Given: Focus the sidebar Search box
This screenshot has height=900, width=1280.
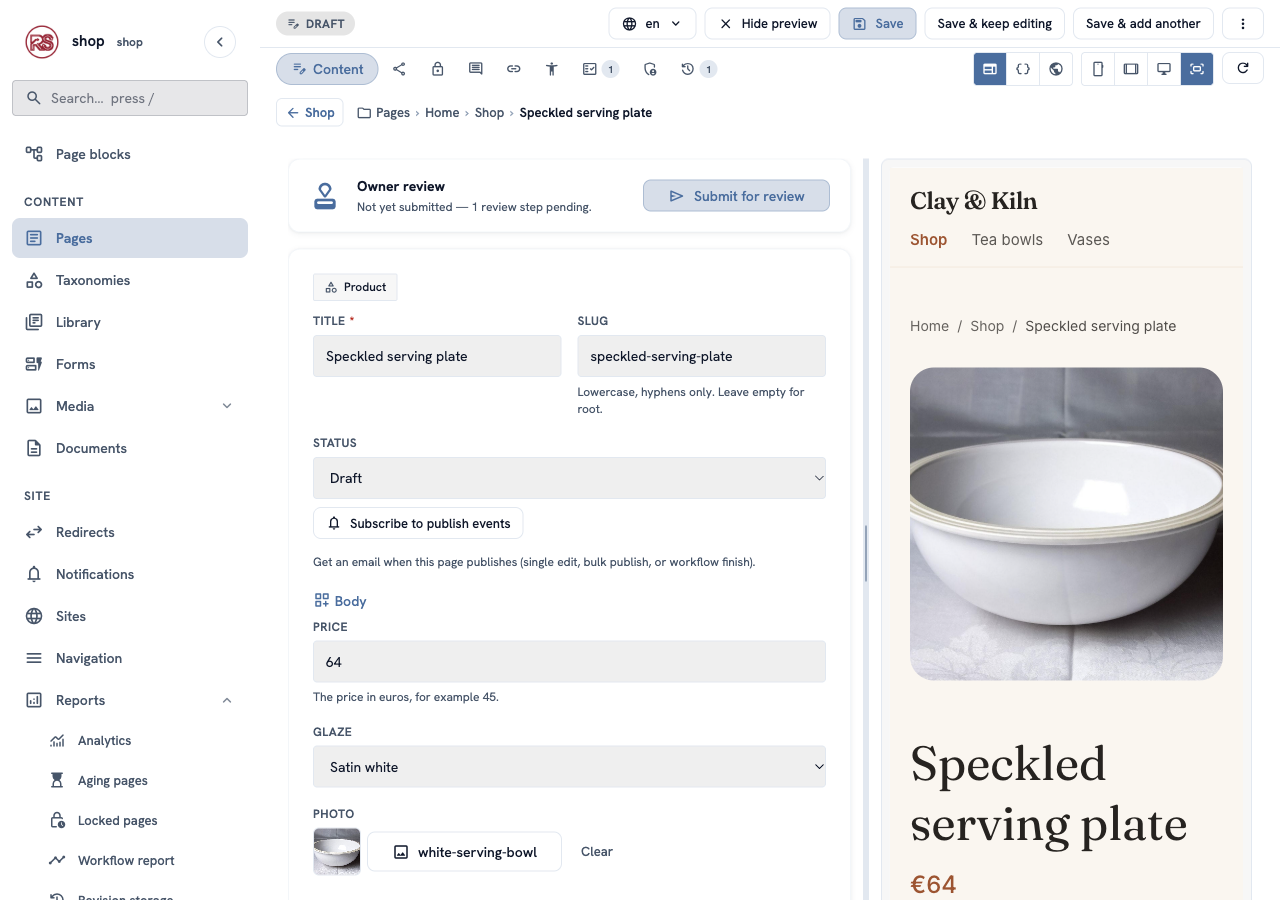Looking at the screenshot, I should tap(130, 98).
